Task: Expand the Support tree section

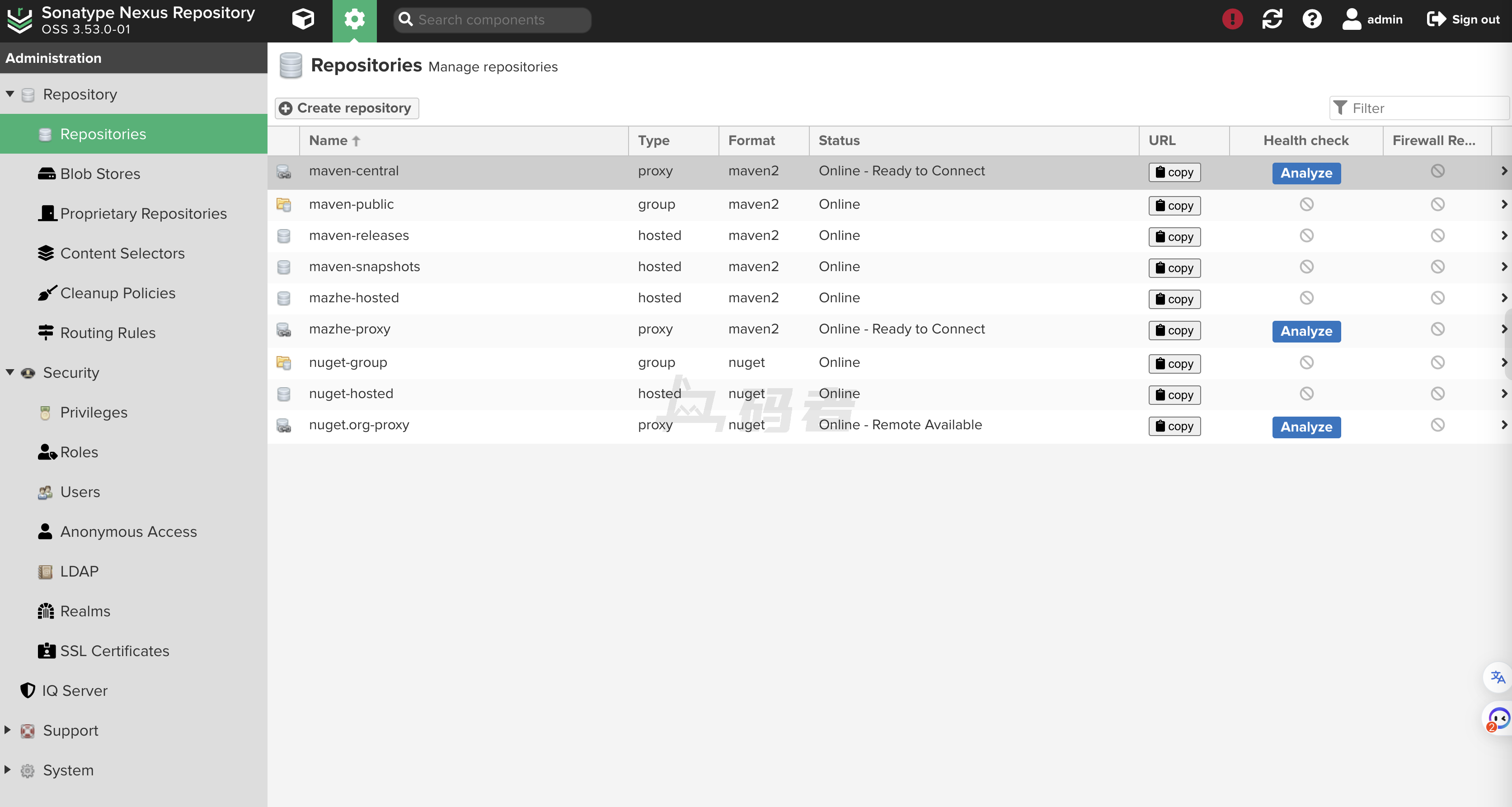Action: [x=8, y=730]
